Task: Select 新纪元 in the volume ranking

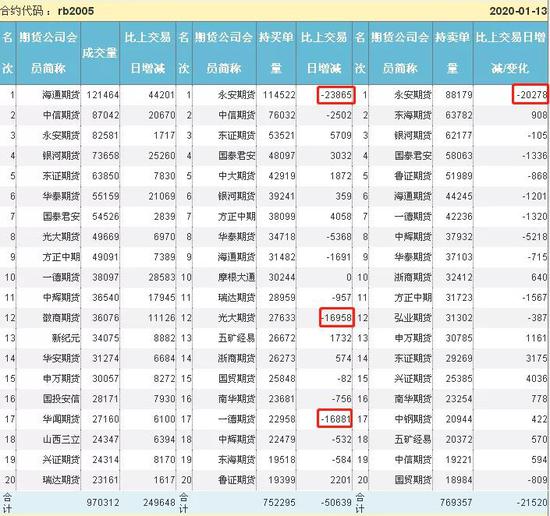Action: [66, 338]
